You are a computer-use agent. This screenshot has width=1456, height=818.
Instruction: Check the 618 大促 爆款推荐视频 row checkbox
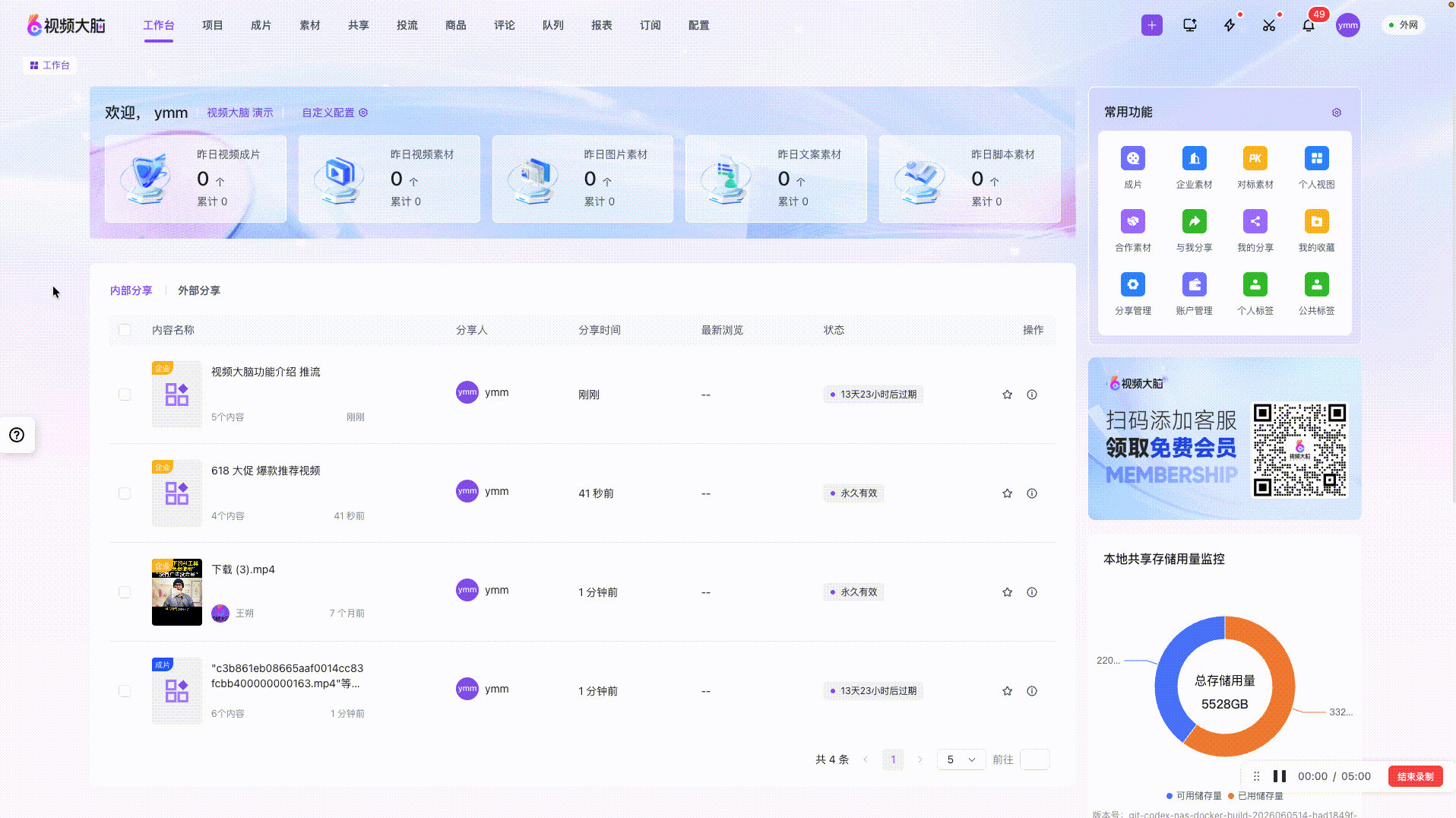[x=125, y=493]
